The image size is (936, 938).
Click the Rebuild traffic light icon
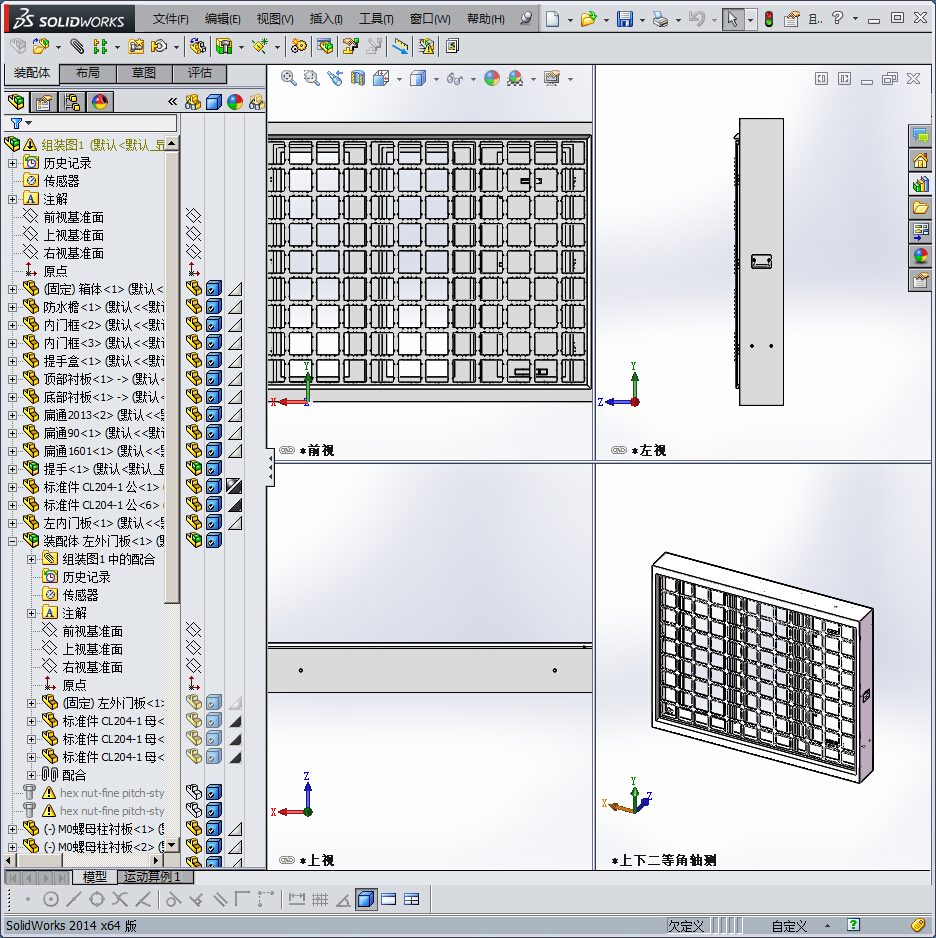[769, 19]
